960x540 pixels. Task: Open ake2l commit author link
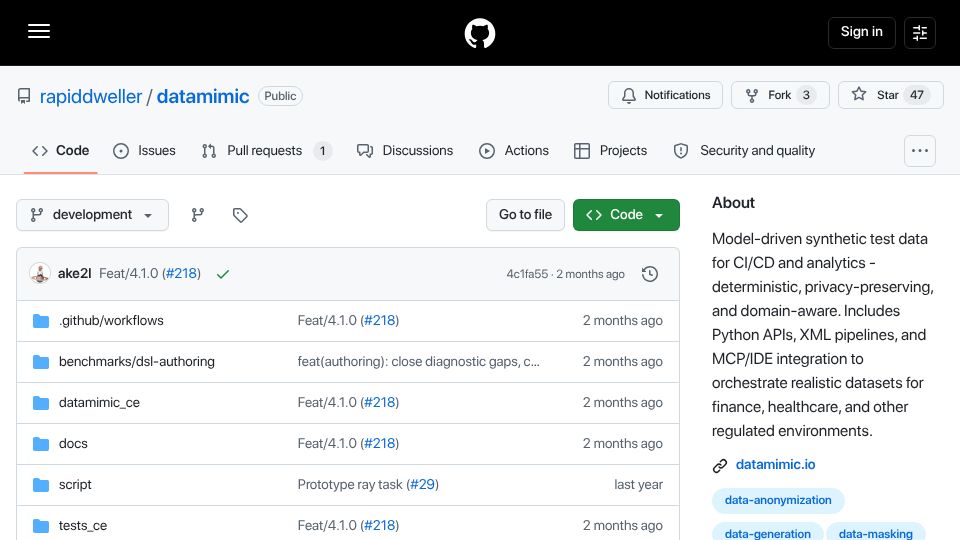75,274
